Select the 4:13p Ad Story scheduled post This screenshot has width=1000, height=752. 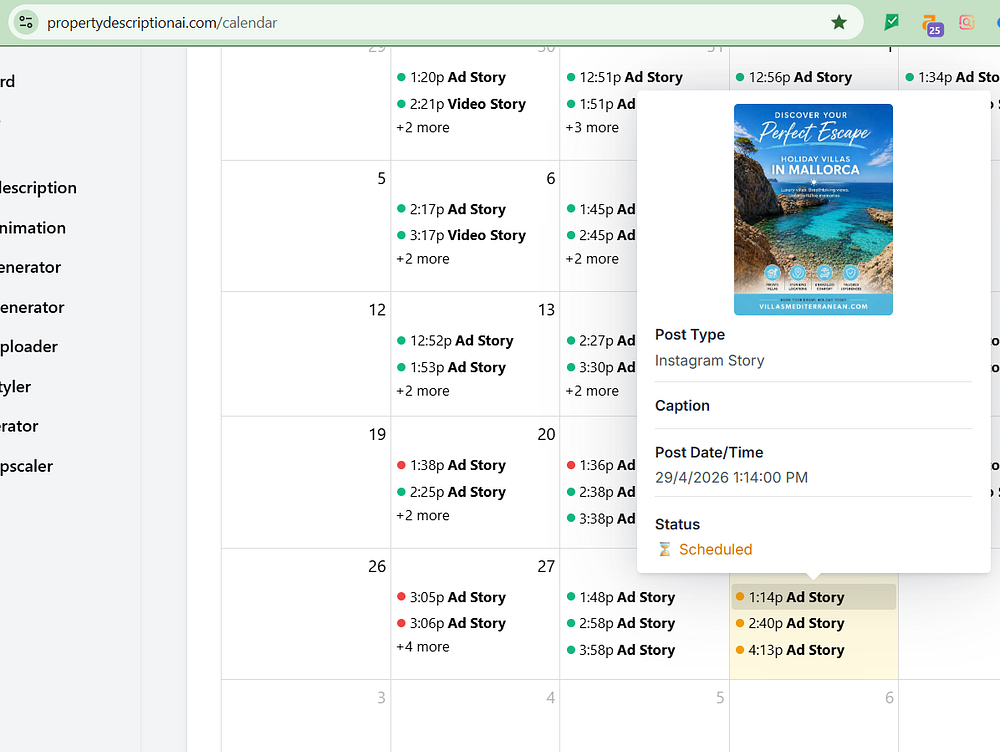(x=796, y=650)
